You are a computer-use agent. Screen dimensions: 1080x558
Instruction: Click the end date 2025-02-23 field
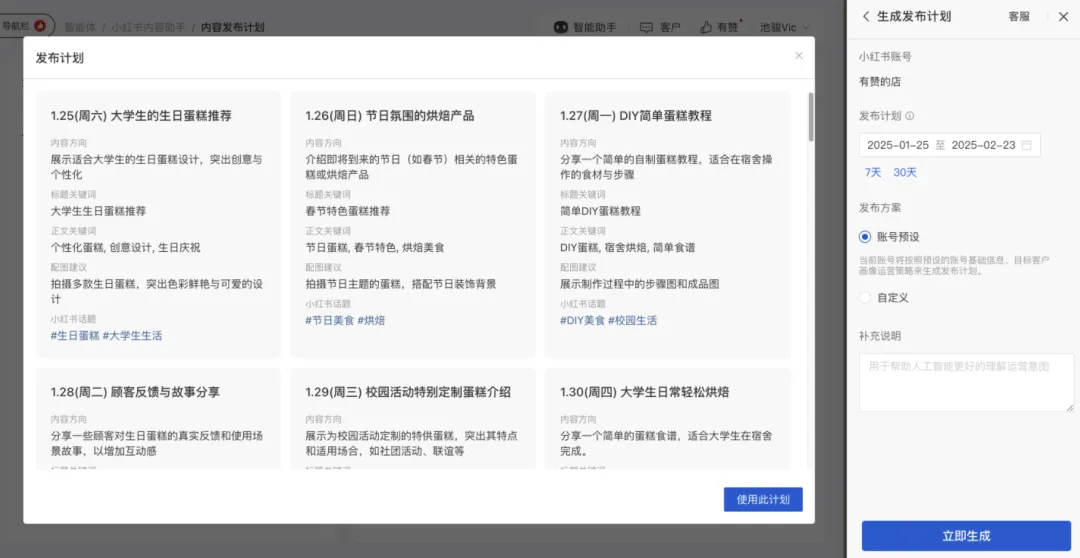pyautogui.click(x=981, y=145)
